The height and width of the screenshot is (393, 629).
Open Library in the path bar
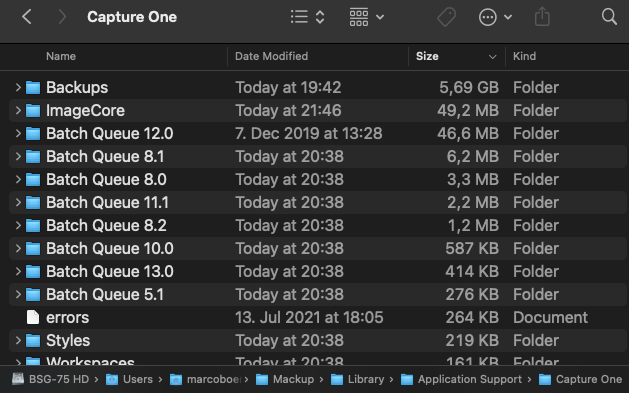(357, 379)
